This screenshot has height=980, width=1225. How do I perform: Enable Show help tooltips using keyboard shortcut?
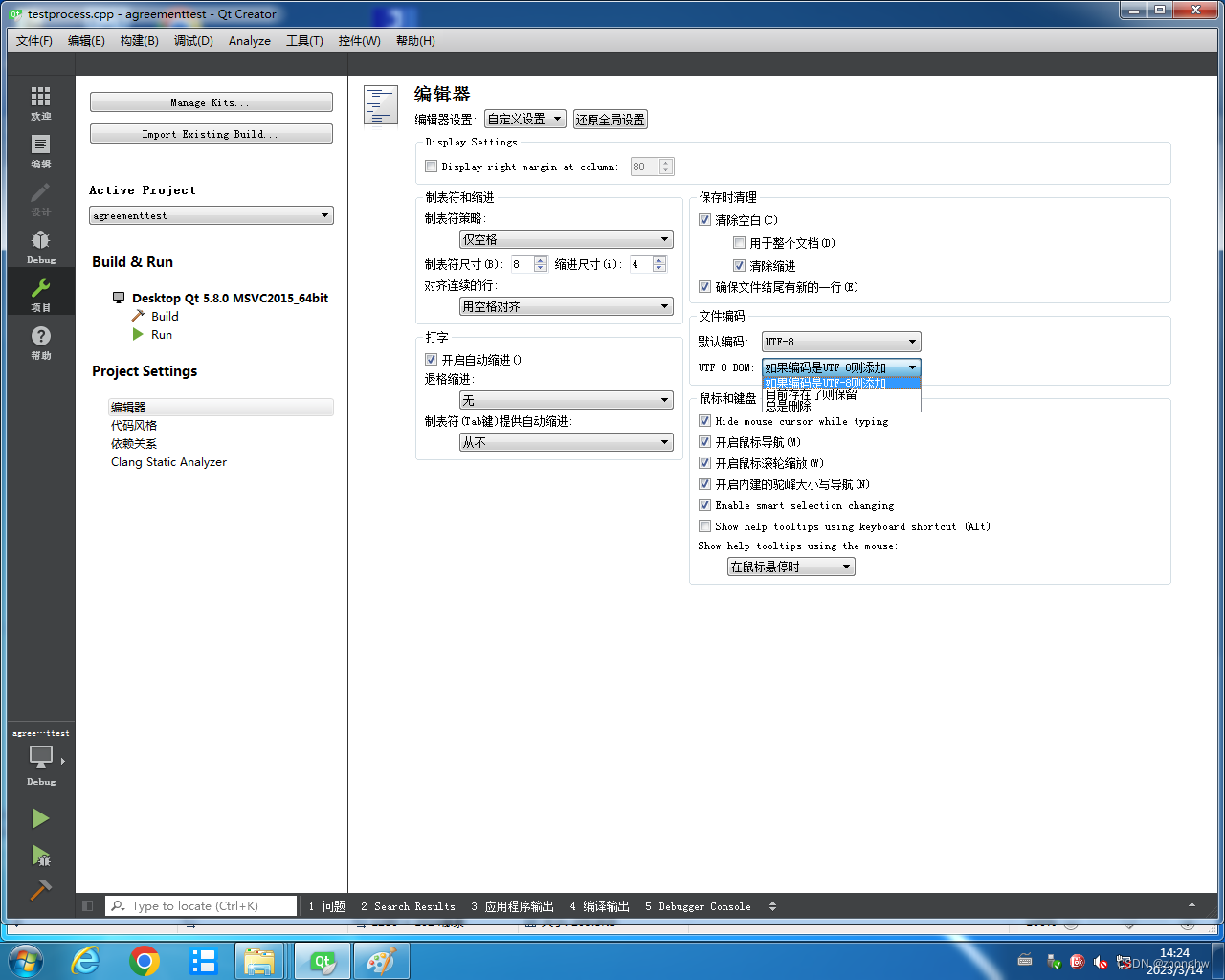pyautogui.click(x=704, y=525)
